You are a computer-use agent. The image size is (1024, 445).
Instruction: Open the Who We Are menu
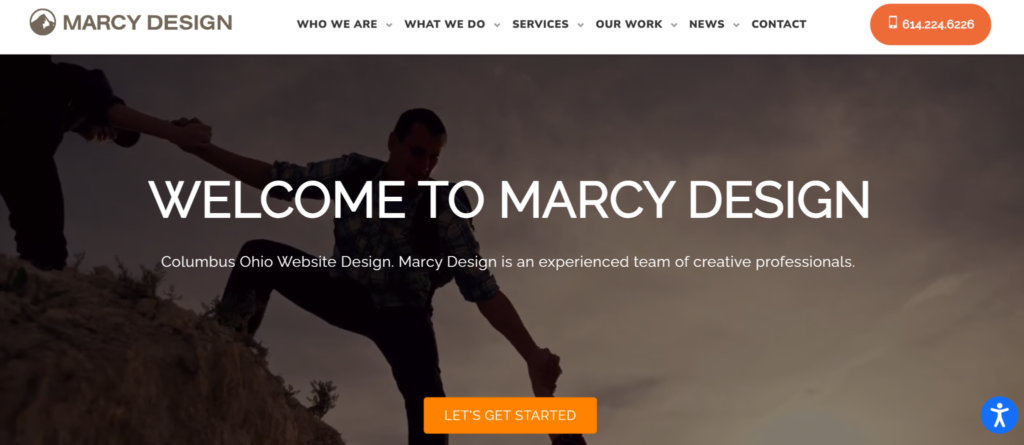point(337,24)
